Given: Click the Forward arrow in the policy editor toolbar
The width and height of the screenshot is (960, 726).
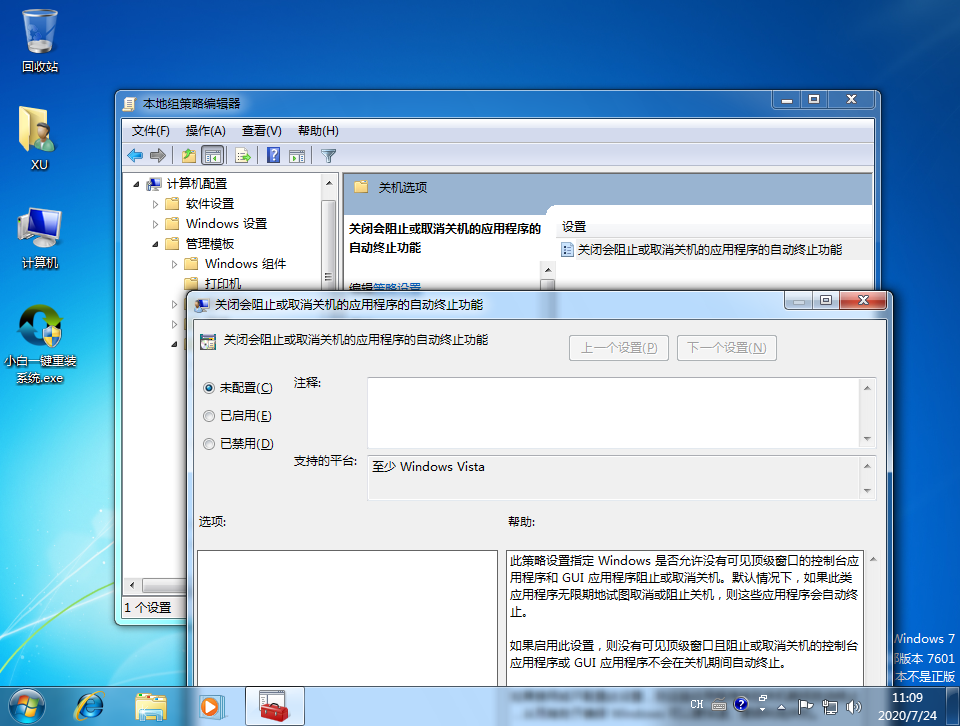Looking at the screenshot, I should coord(158,155).
